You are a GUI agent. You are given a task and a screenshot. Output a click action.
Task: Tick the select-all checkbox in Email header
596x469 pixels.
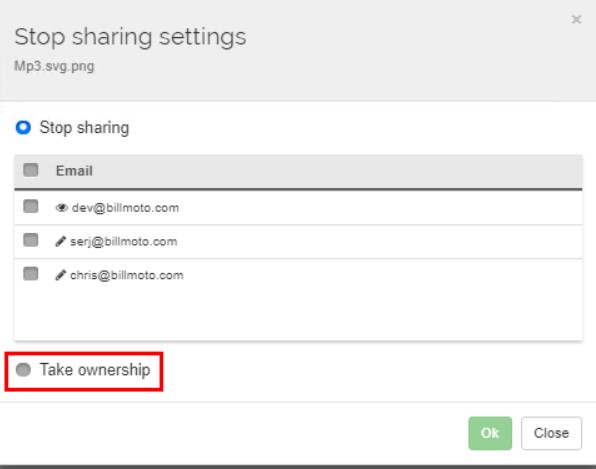31,170
